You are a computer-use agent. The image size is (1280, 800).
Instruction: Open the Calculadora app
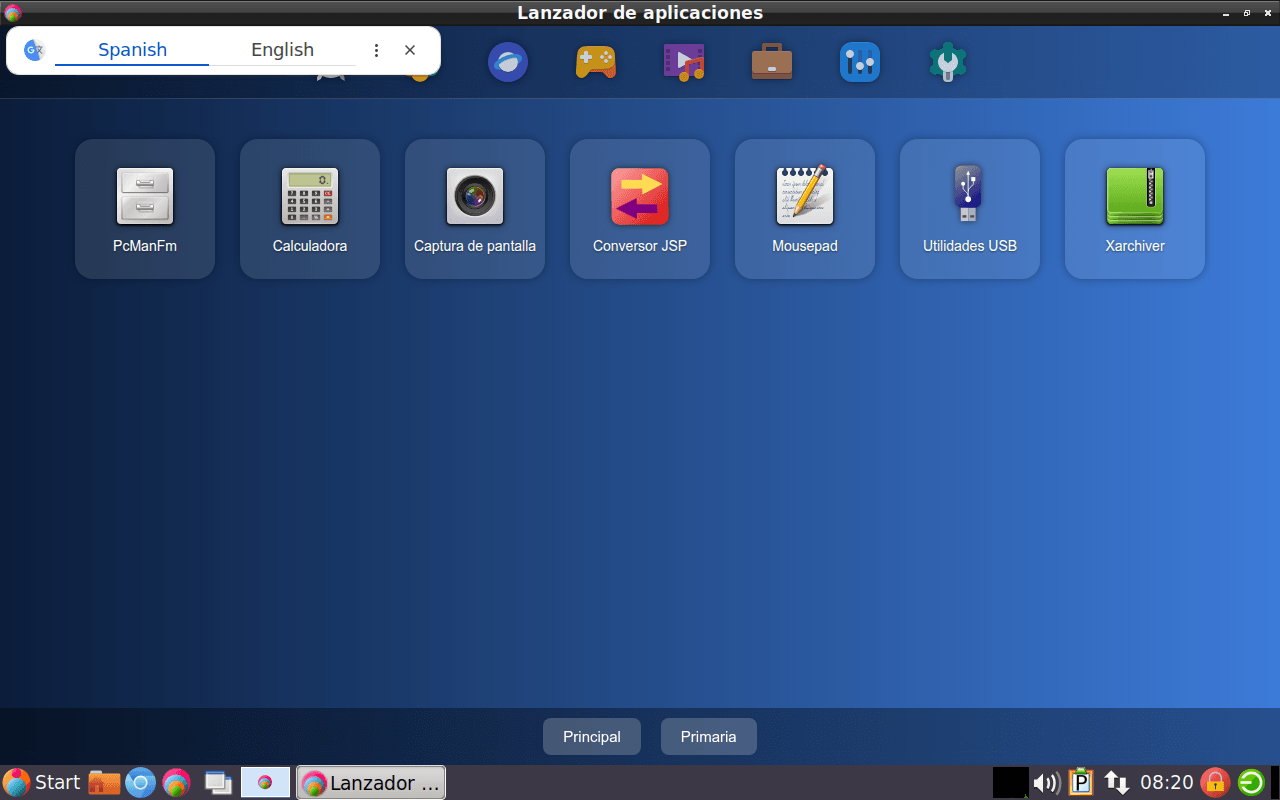click(x=309, y=208)
